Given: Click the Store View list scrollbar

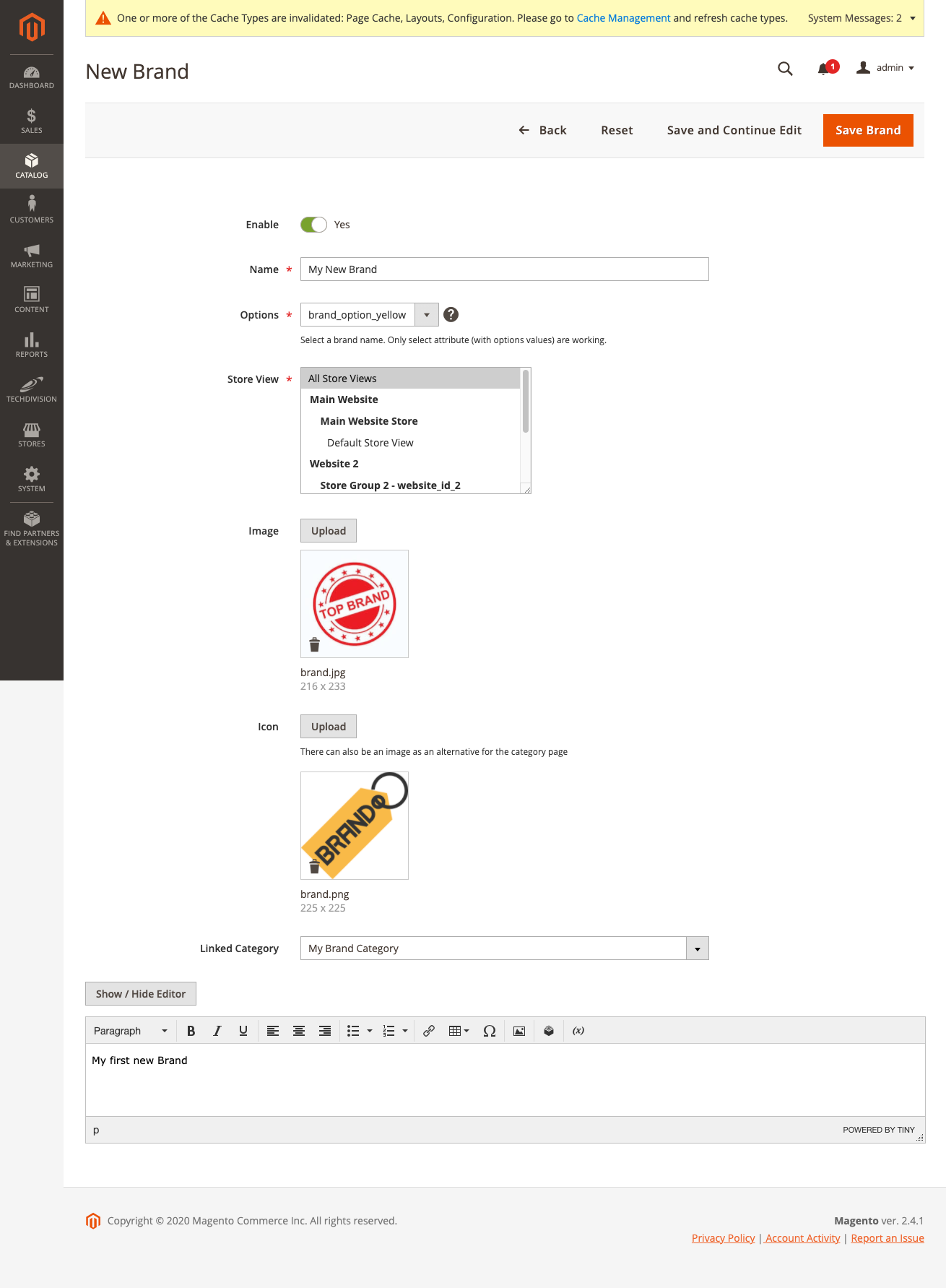Looking at the screenshot, I should 526,402.
